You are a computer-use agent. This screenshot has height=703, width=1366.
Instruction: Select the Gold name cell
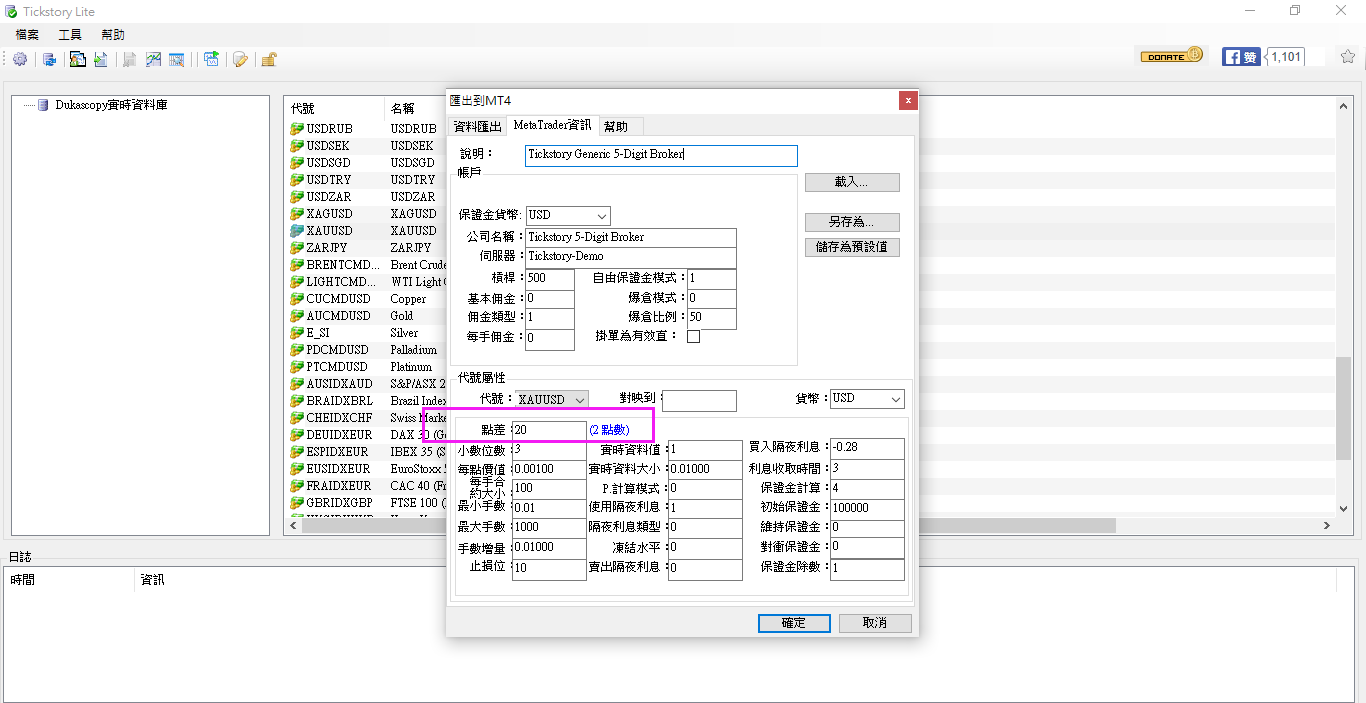click(402, 316)
